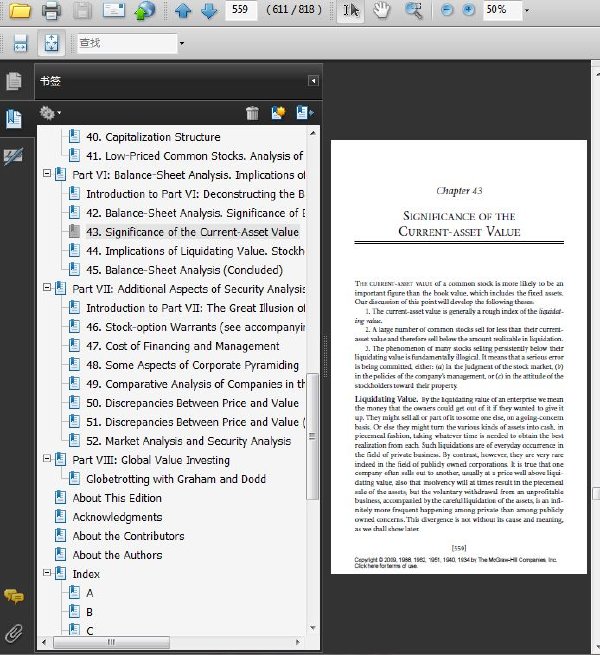Open bookmark 48. Some Aspects of Corporate Pyramiding
The height and width of the screenshot is (655, 600).
(192, 365)
